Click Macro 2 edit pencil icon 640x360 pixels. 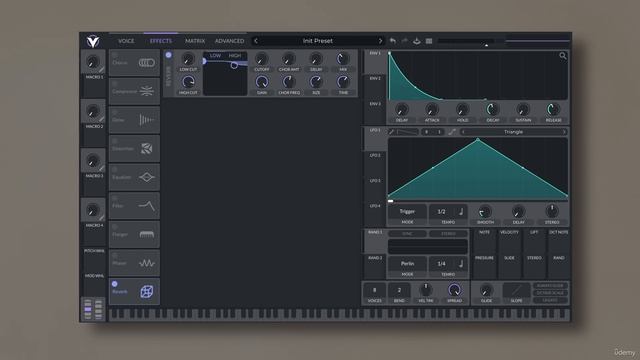coord(101,119)
